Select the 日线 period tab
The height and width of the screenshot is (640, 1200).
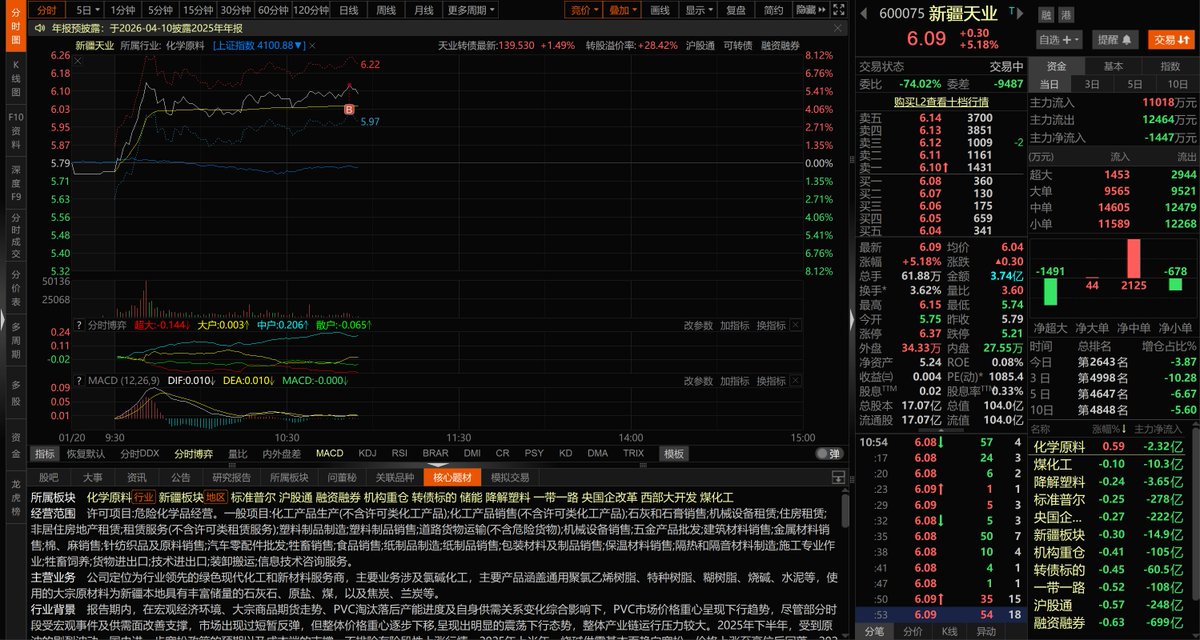coord(348,10)
